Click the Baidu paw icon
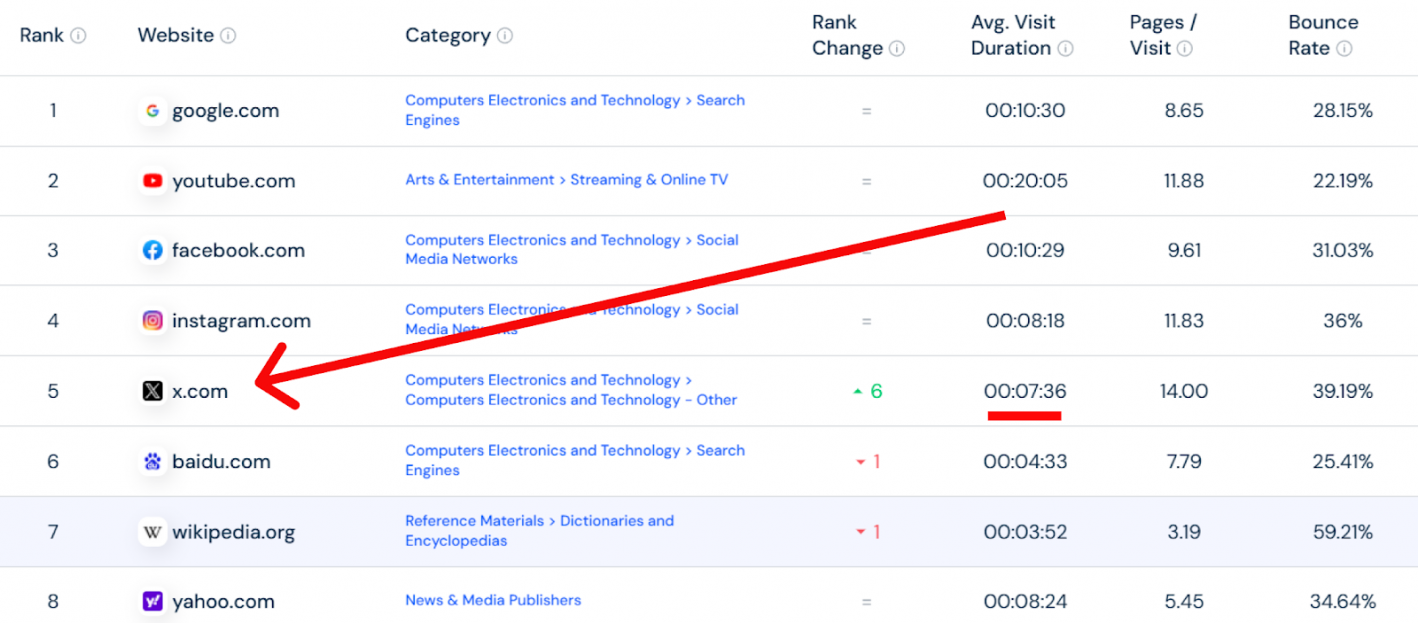Screen dimensions: 1418x623 [x=152, y=461]
